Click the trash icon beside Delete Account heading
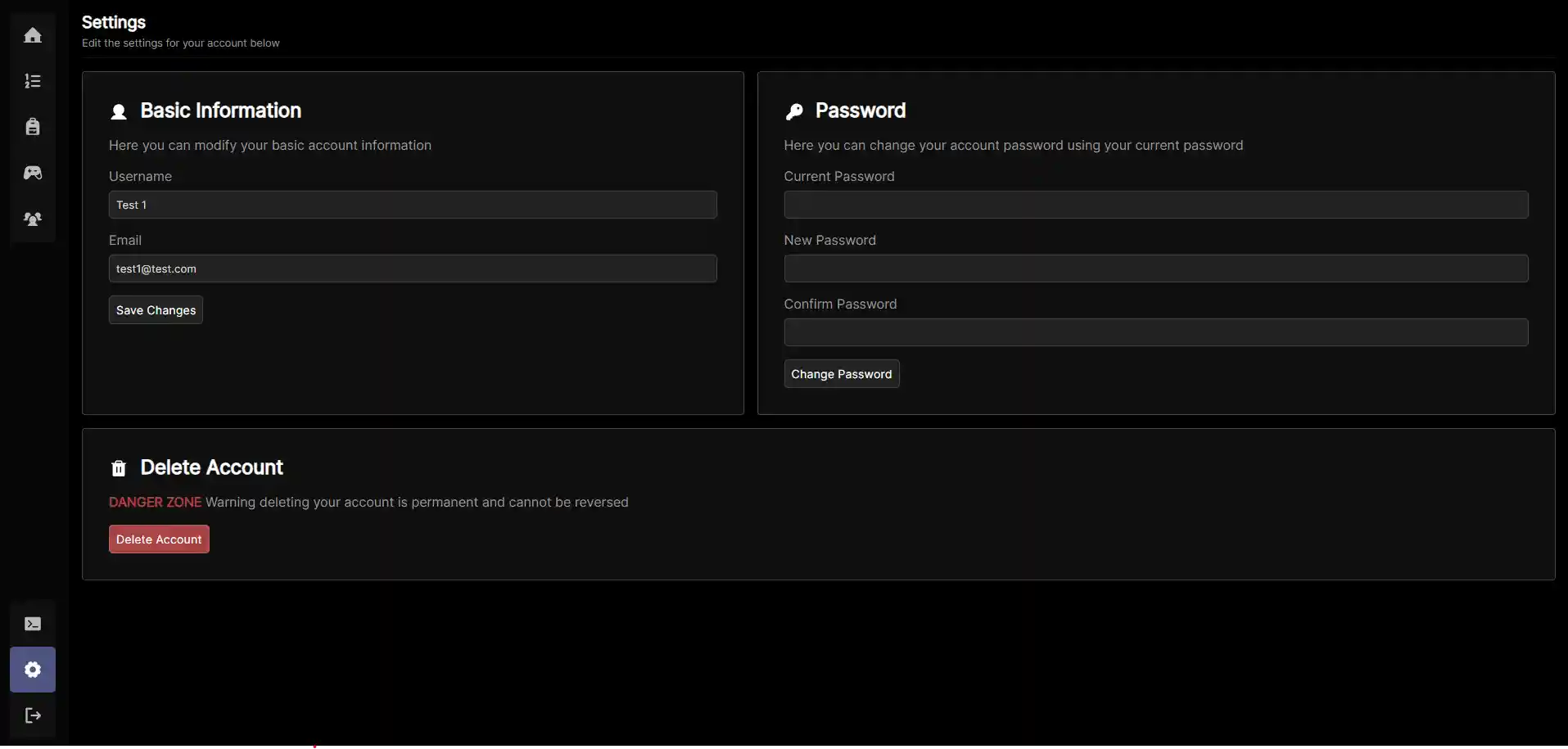1568x749 pixels. point(119,468)
